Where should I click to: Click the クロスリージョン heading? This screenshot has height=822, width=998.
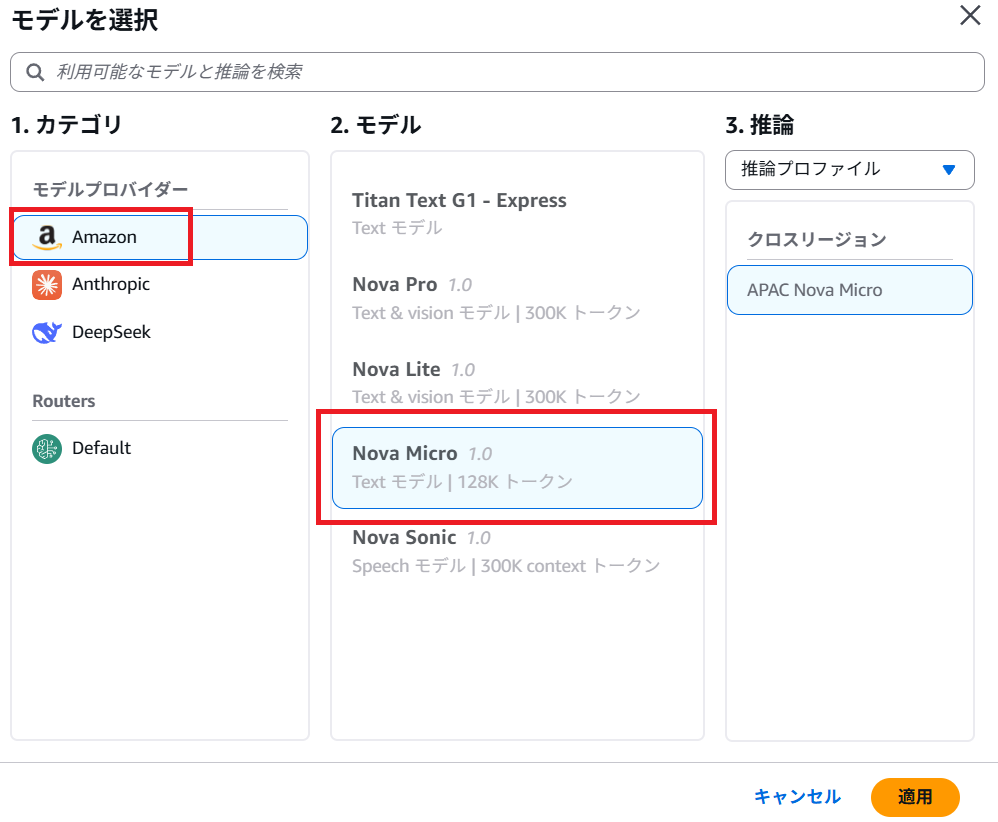click(x=817, y=239)
